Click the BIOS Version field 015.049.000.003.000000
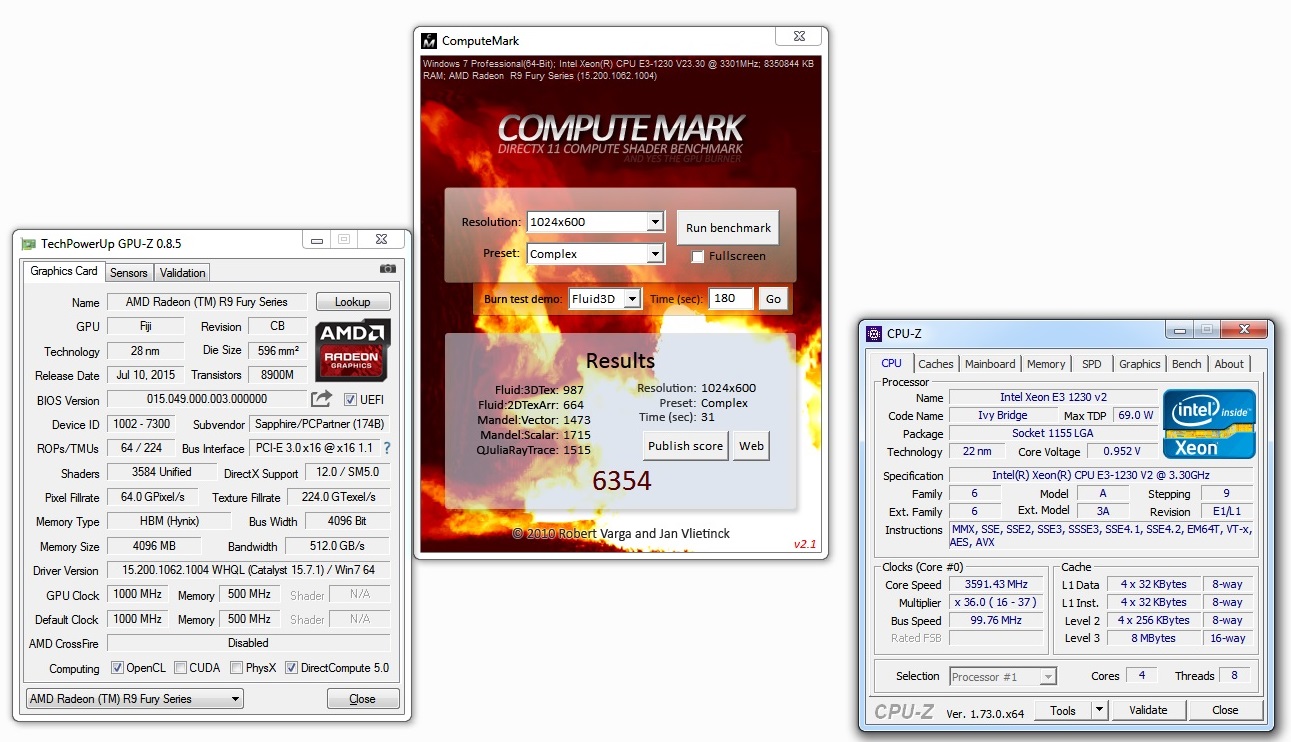The height and width of the screenshot is (742, 1291). pos(207,400)
